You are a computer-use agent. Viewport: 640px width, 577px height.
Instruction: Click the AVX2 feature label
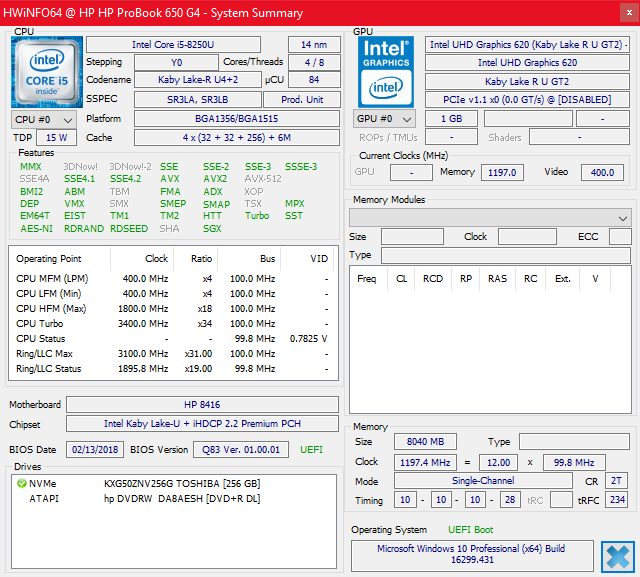215,179
